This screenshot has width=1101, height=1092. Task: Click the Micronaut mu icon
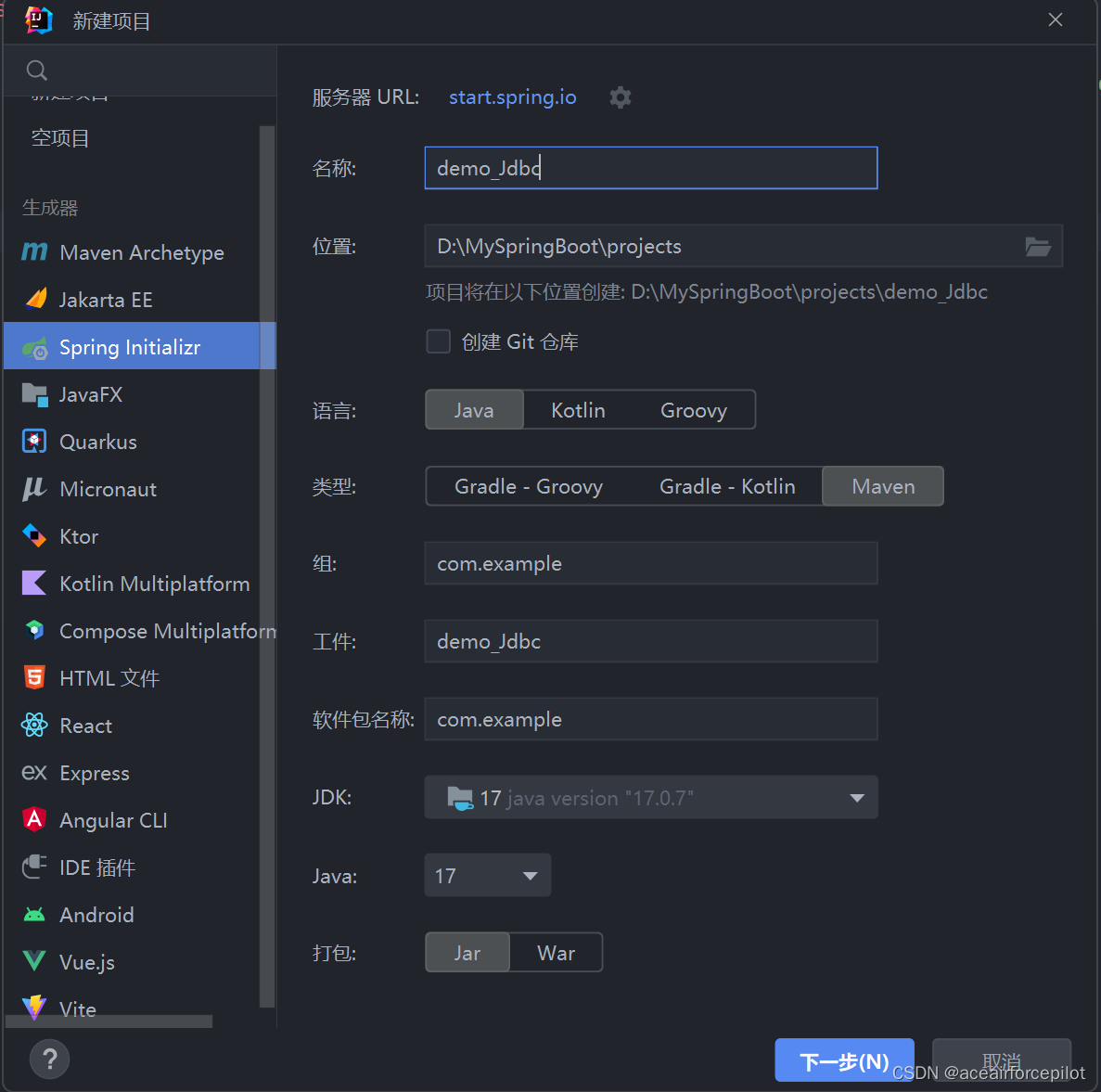point(34,490)
